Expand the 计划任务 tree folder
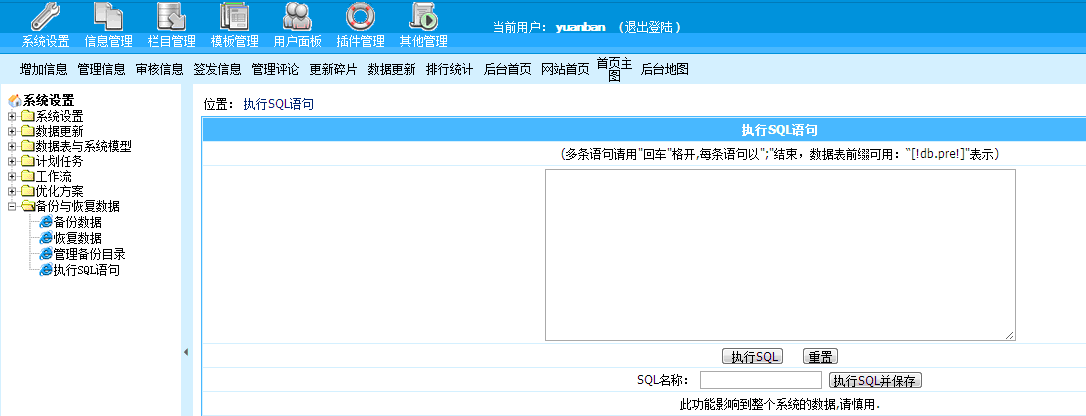Image resolution: width=1086 pixels, height=416 pixels. pyautogui.click(x=12, y=161)
